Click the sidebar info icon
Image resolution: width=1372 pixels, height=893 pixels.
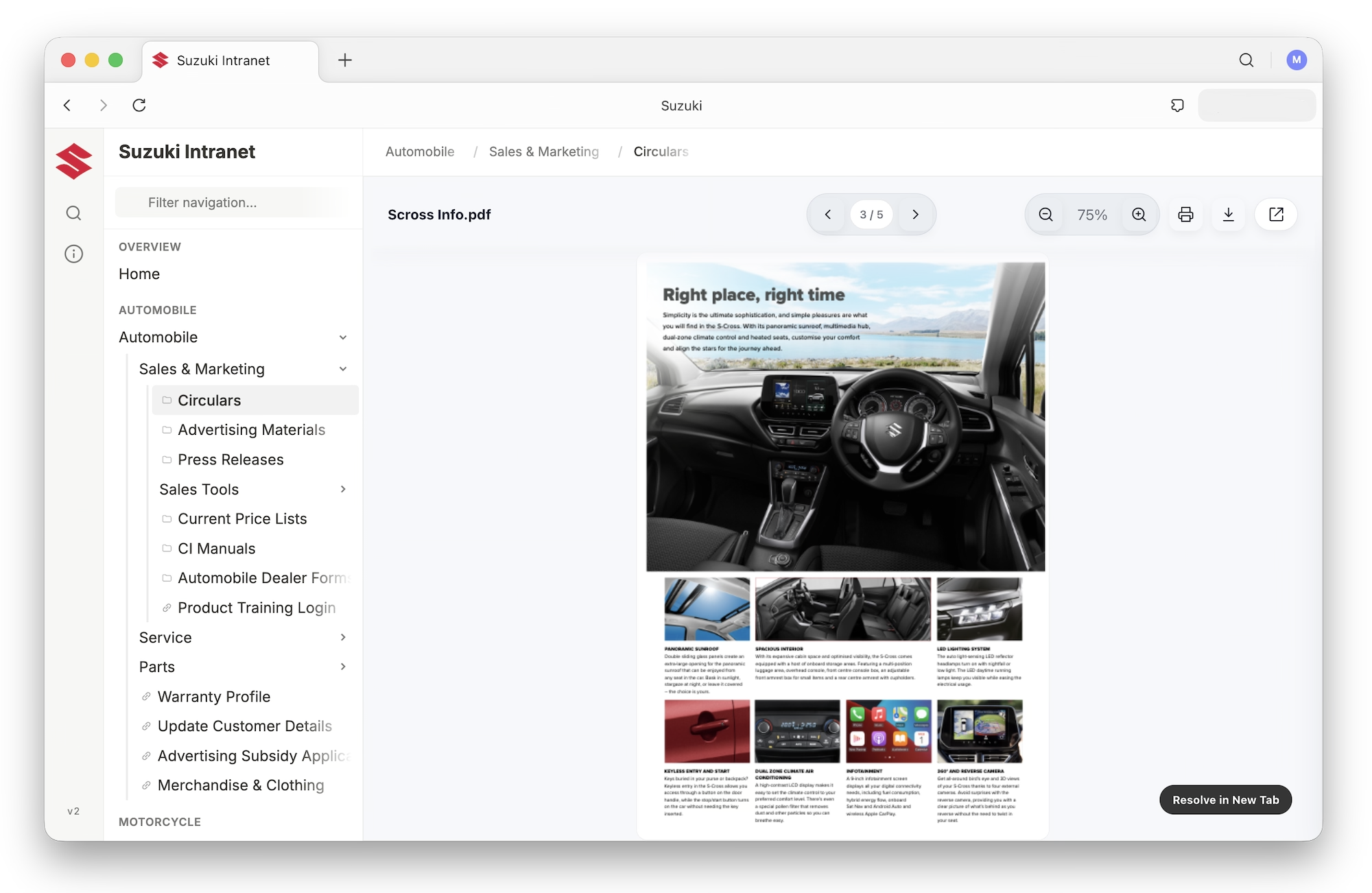coord(74,254)
